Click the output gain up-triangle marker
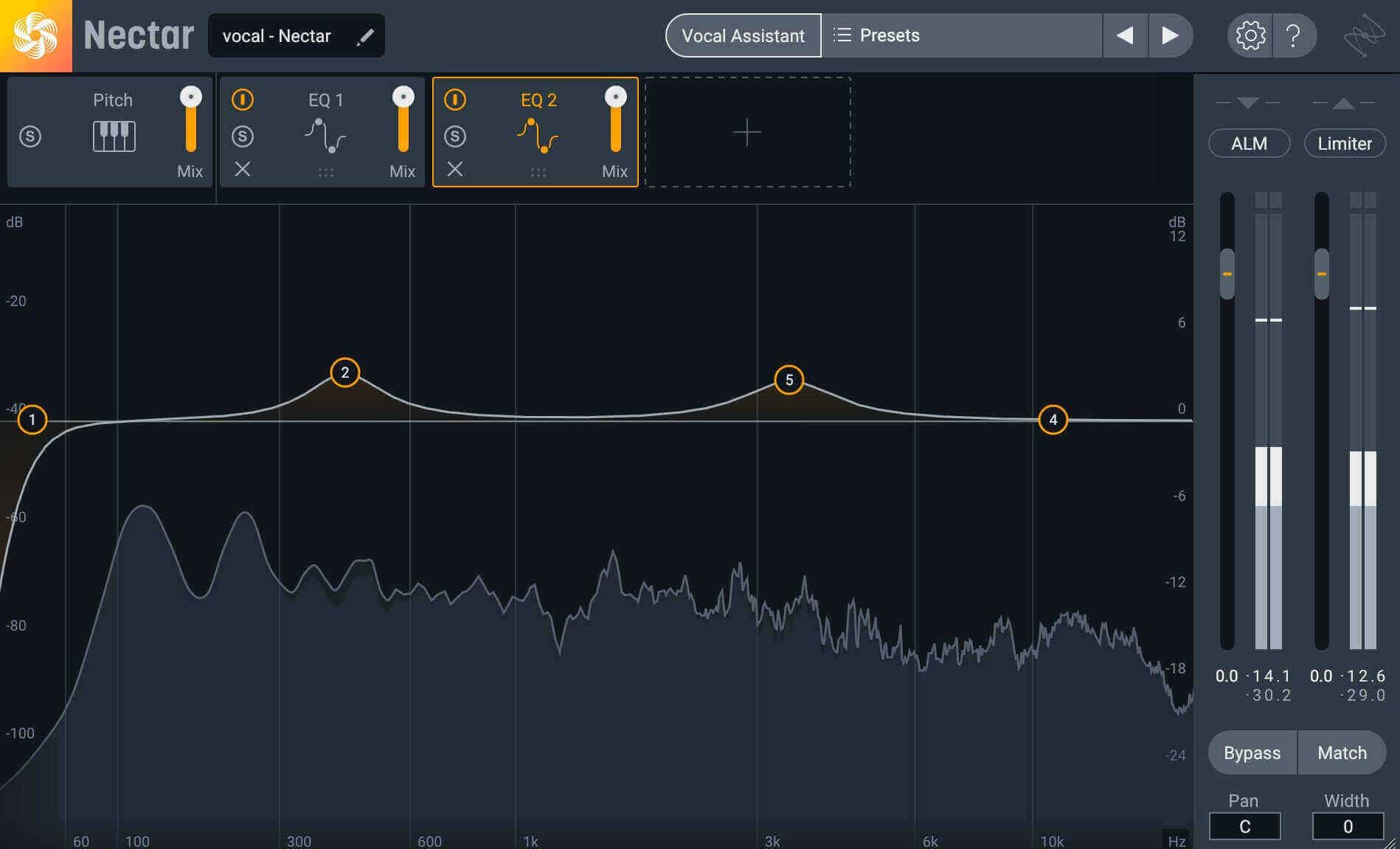The width and height of the screenshot is (1400, 849). click(1344, 103)
